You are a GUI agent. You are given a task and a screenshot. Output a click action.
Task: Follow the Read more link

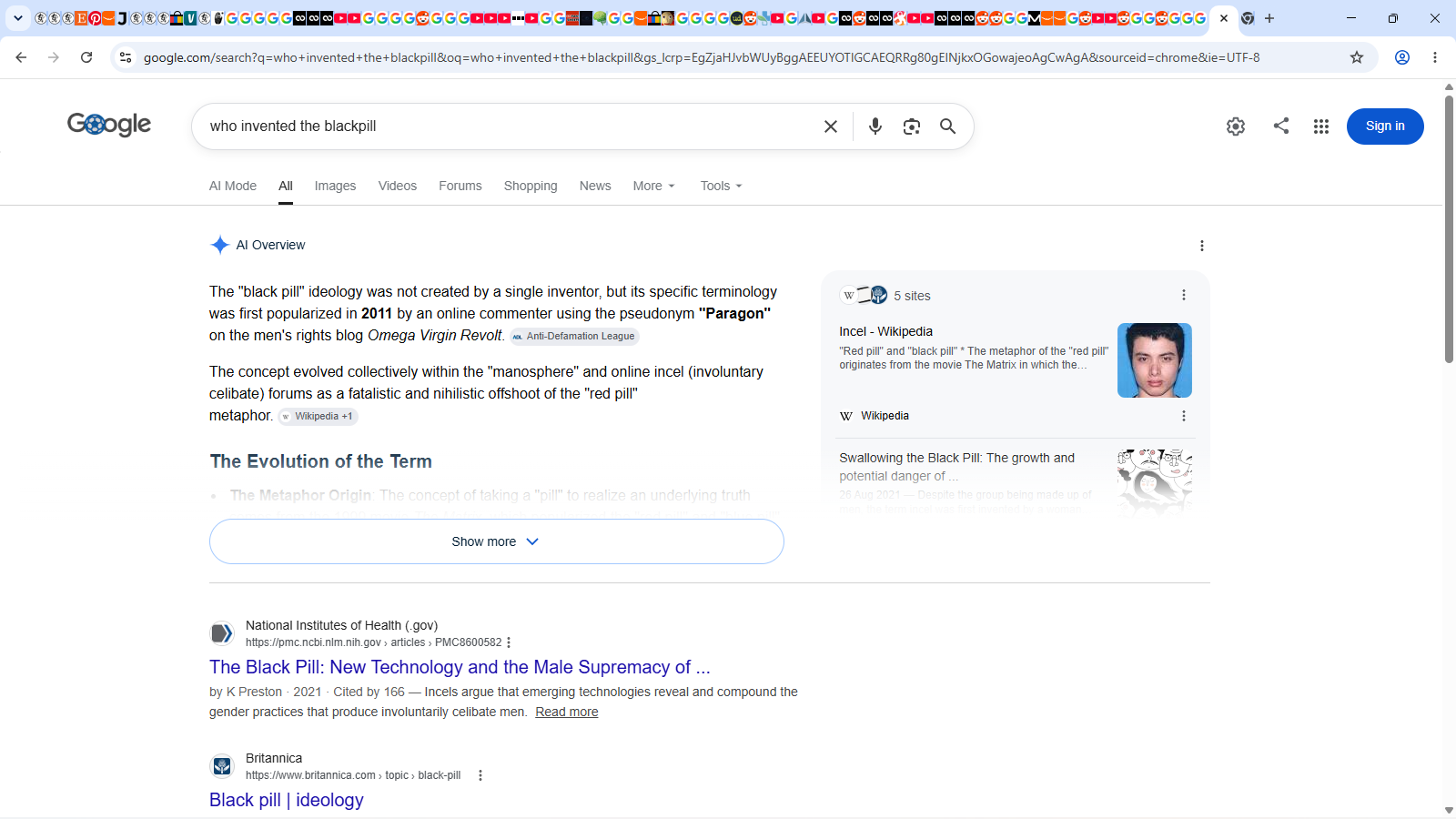(567, 712)
